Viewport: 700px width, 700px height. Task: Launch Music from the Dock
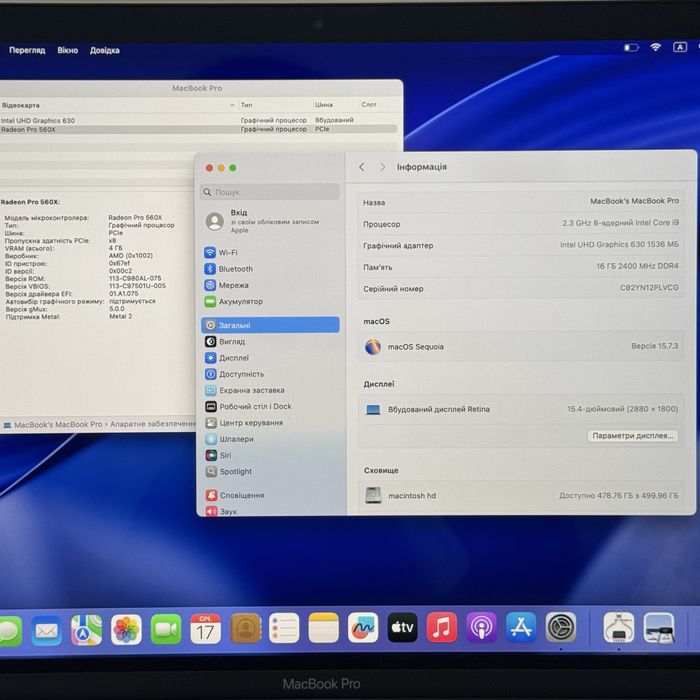pos(442,627)
